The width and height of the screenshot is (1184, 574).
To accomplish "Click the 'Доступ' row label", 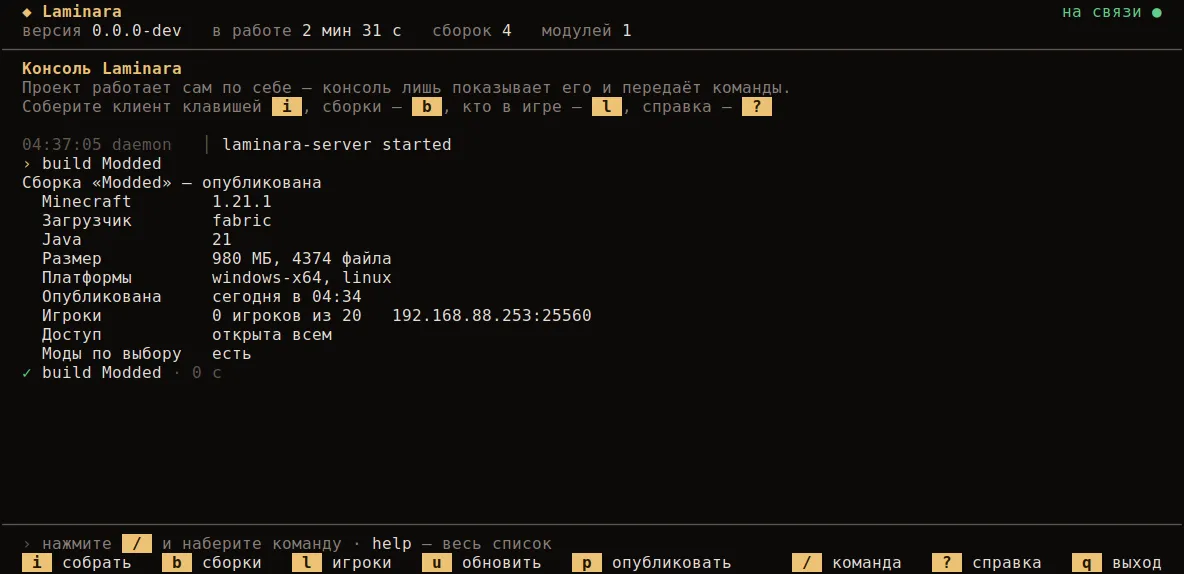I will tap(72, 335).
